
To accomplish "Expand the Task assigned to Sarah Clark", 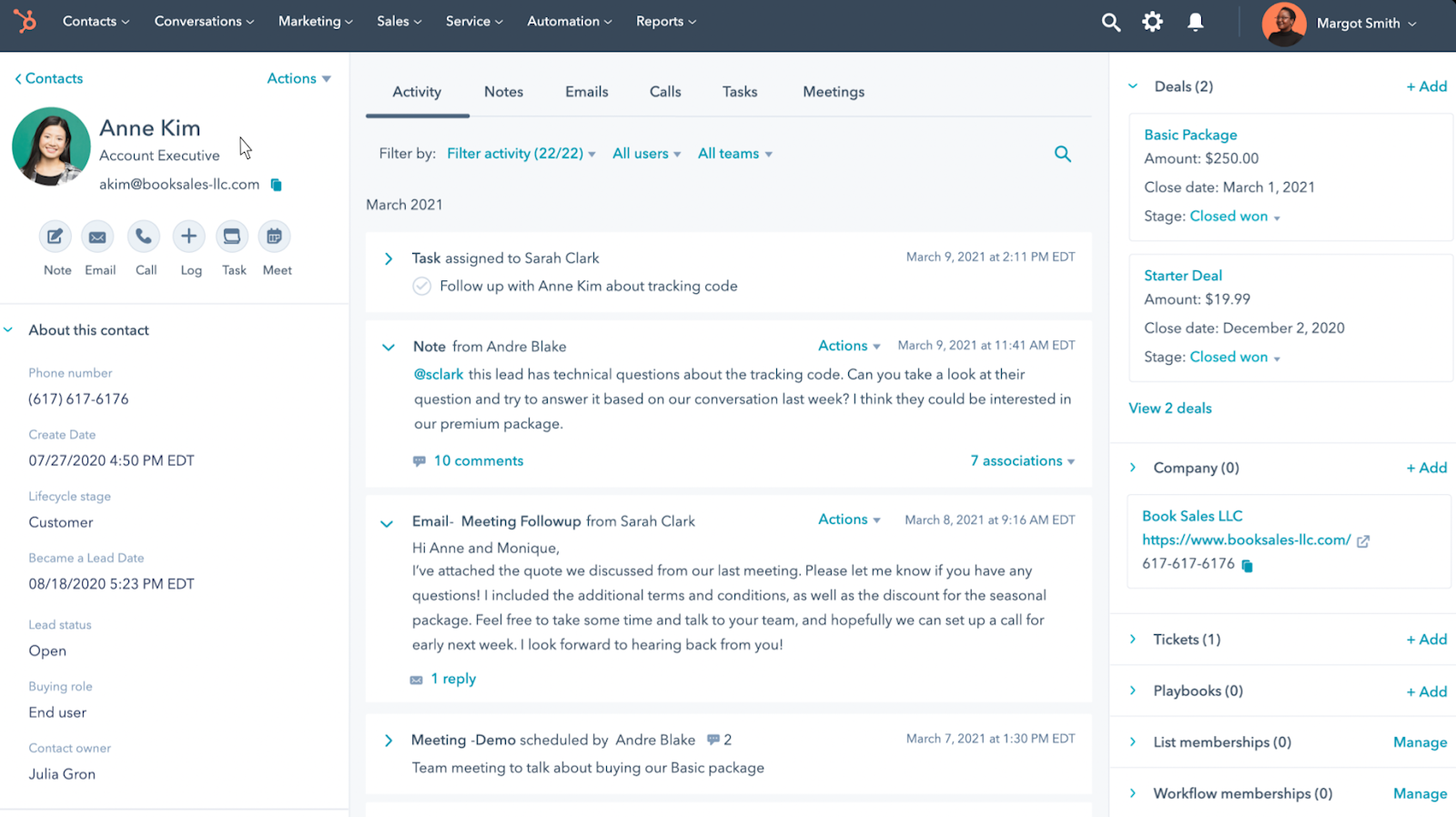I will coord(389,259).
